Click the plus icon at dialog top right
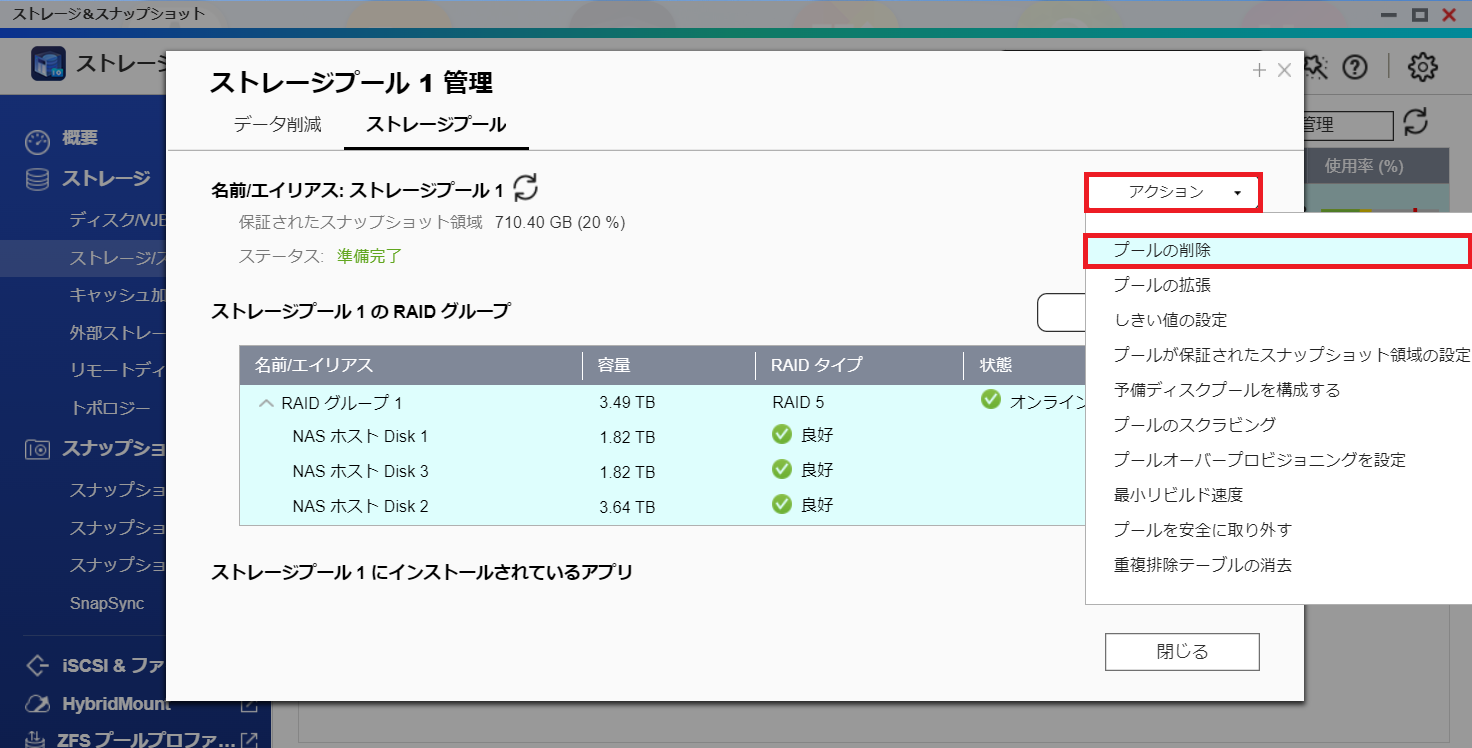 click(x=1259, y=70)
